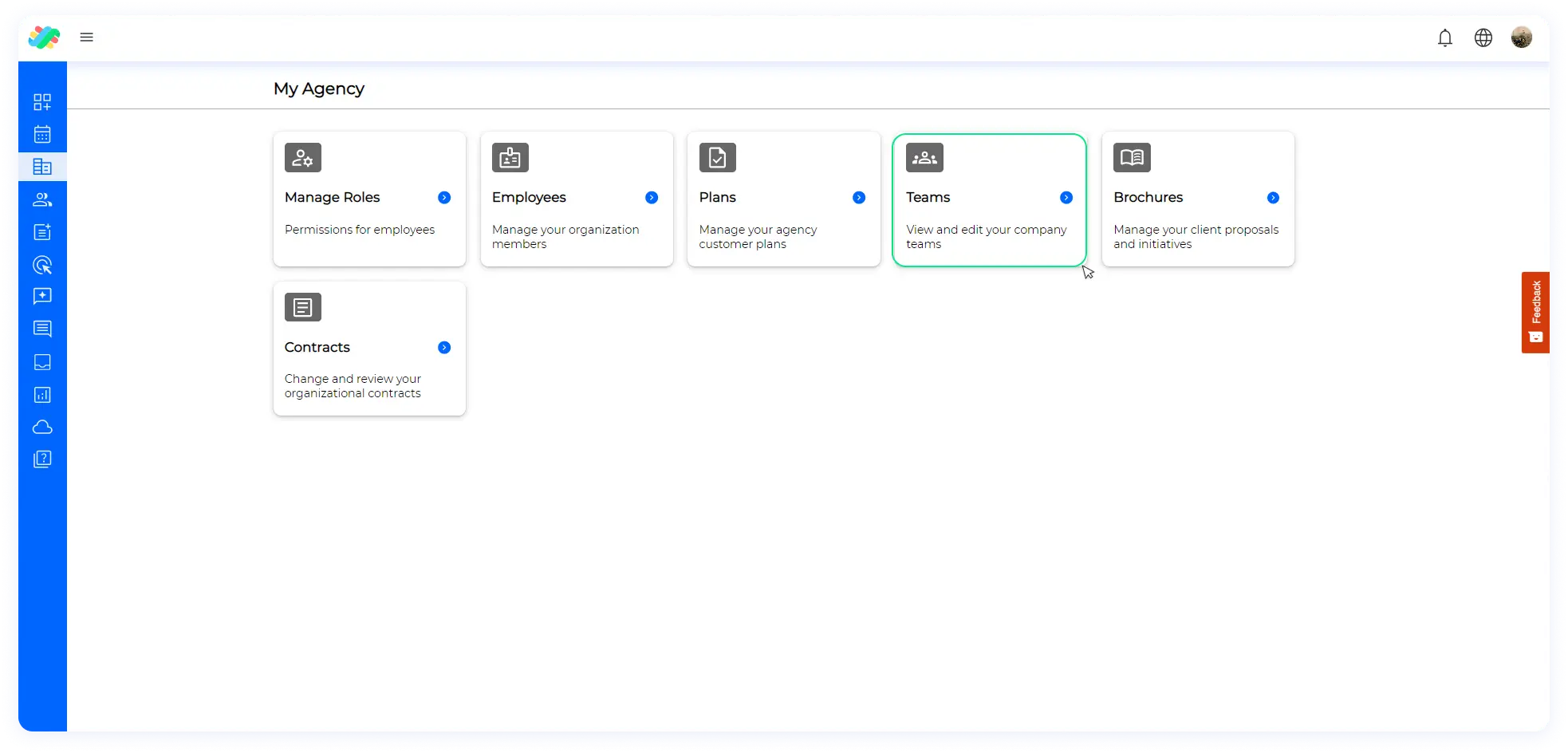Click the help question mark sidebar icon
The height and width of the screenshot is (753, 1568).
click(x=42, y=459)
